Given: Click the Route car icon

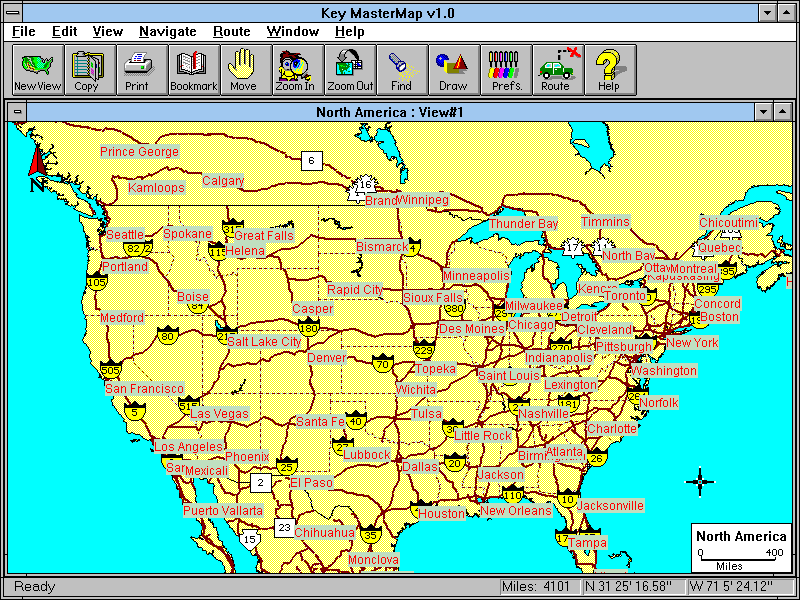Looking at the screenshot, I should coord(558,69).
